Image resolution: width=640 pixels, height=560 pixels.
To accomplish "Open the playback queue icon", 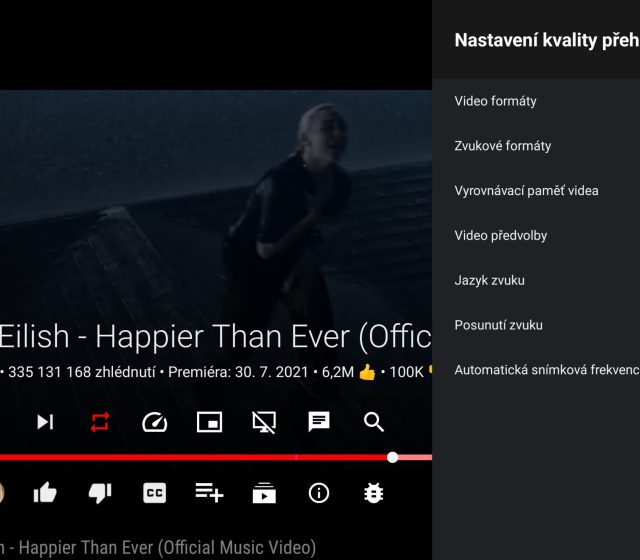I will click(x=264, y=492).
